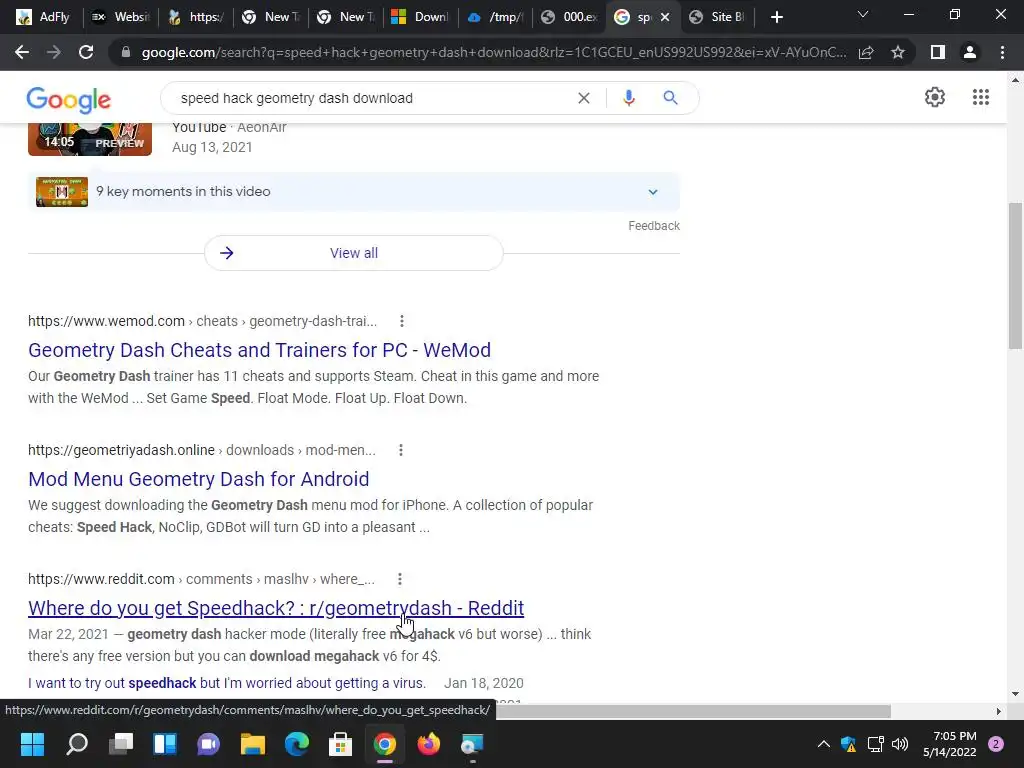Click the address bar URL
Screen dimensions: 1024x768
click(494, 52)
